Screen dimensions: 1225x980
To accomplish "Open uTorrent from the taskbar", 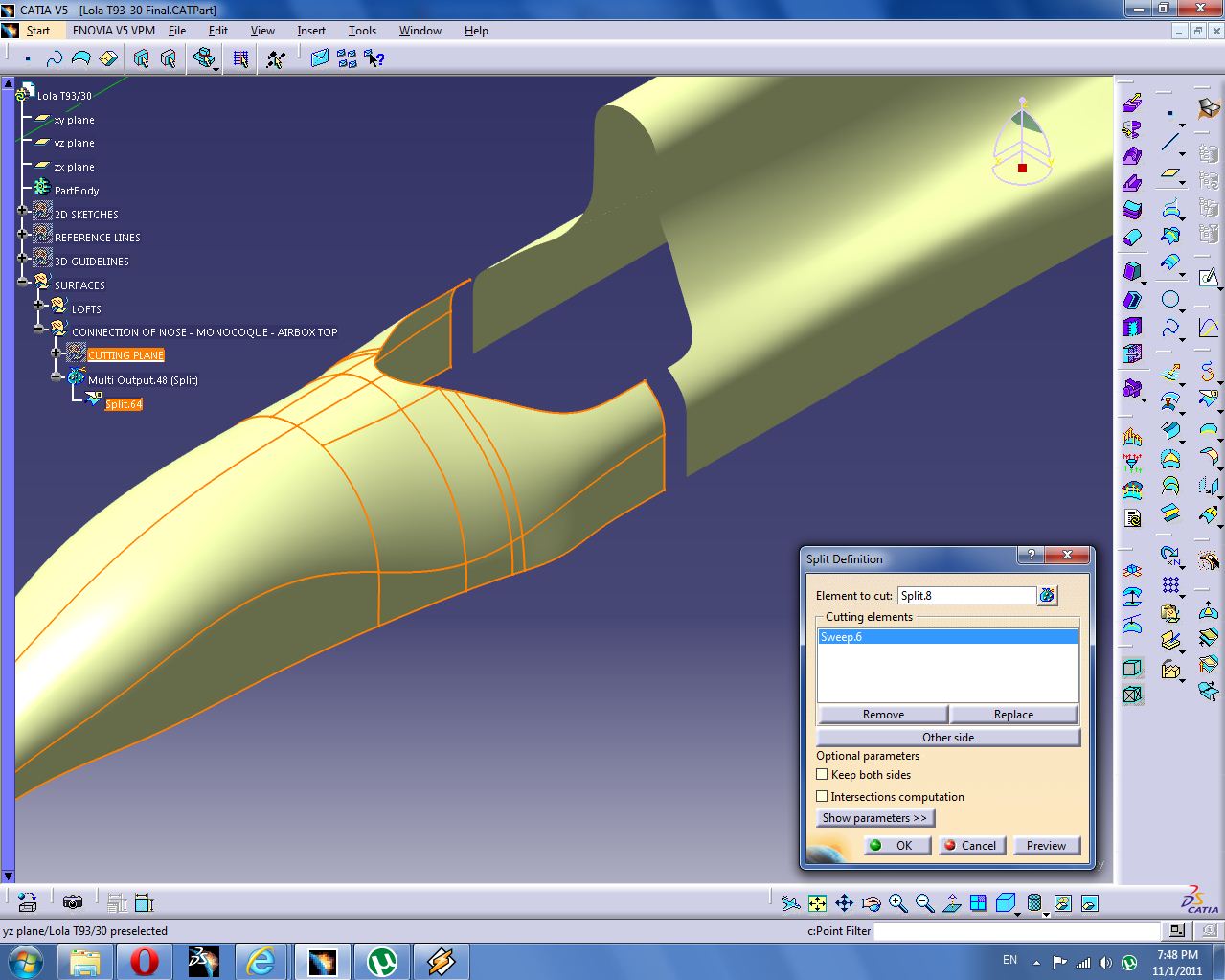I will (382, 961).
